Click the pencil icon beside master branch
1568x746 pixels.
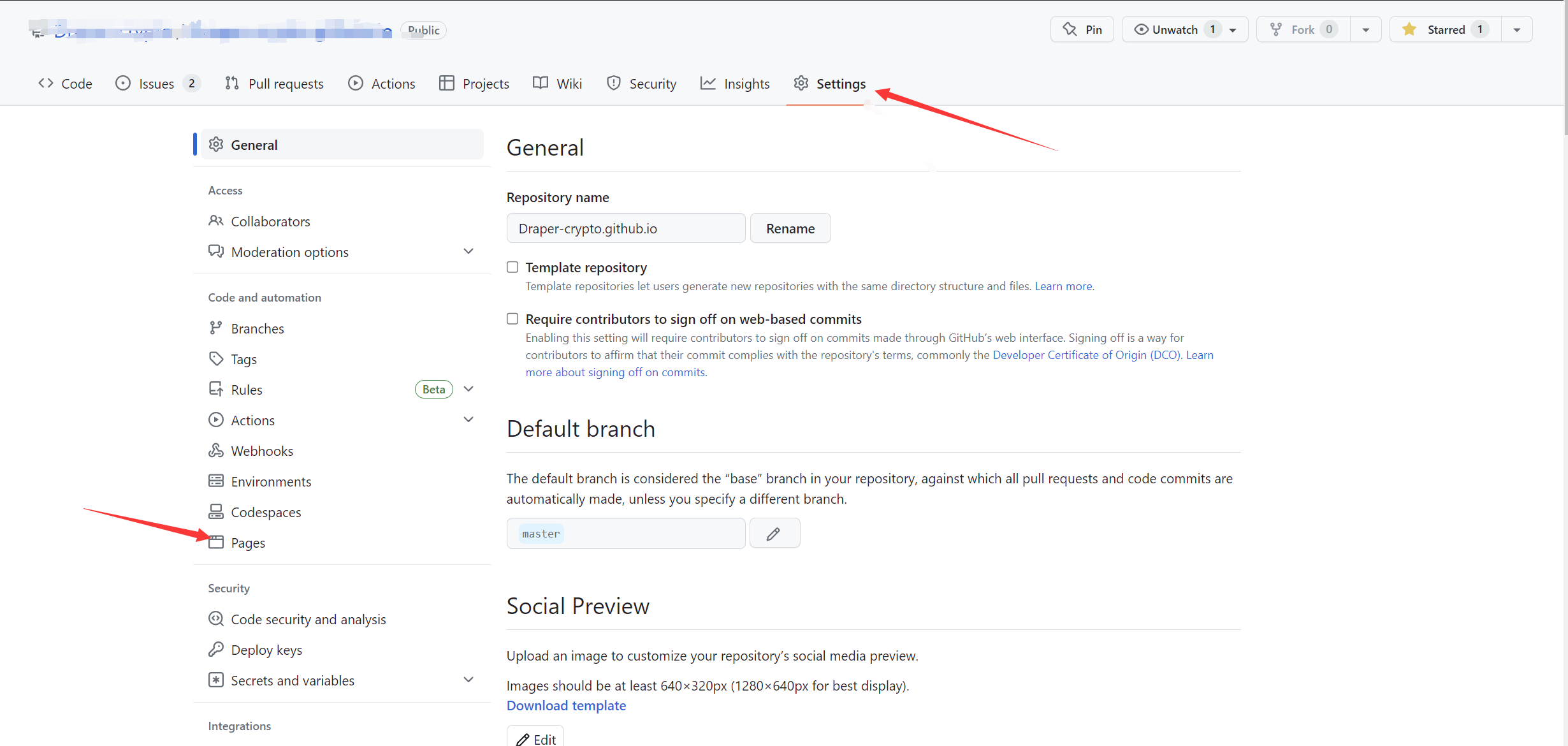[774, 534]
